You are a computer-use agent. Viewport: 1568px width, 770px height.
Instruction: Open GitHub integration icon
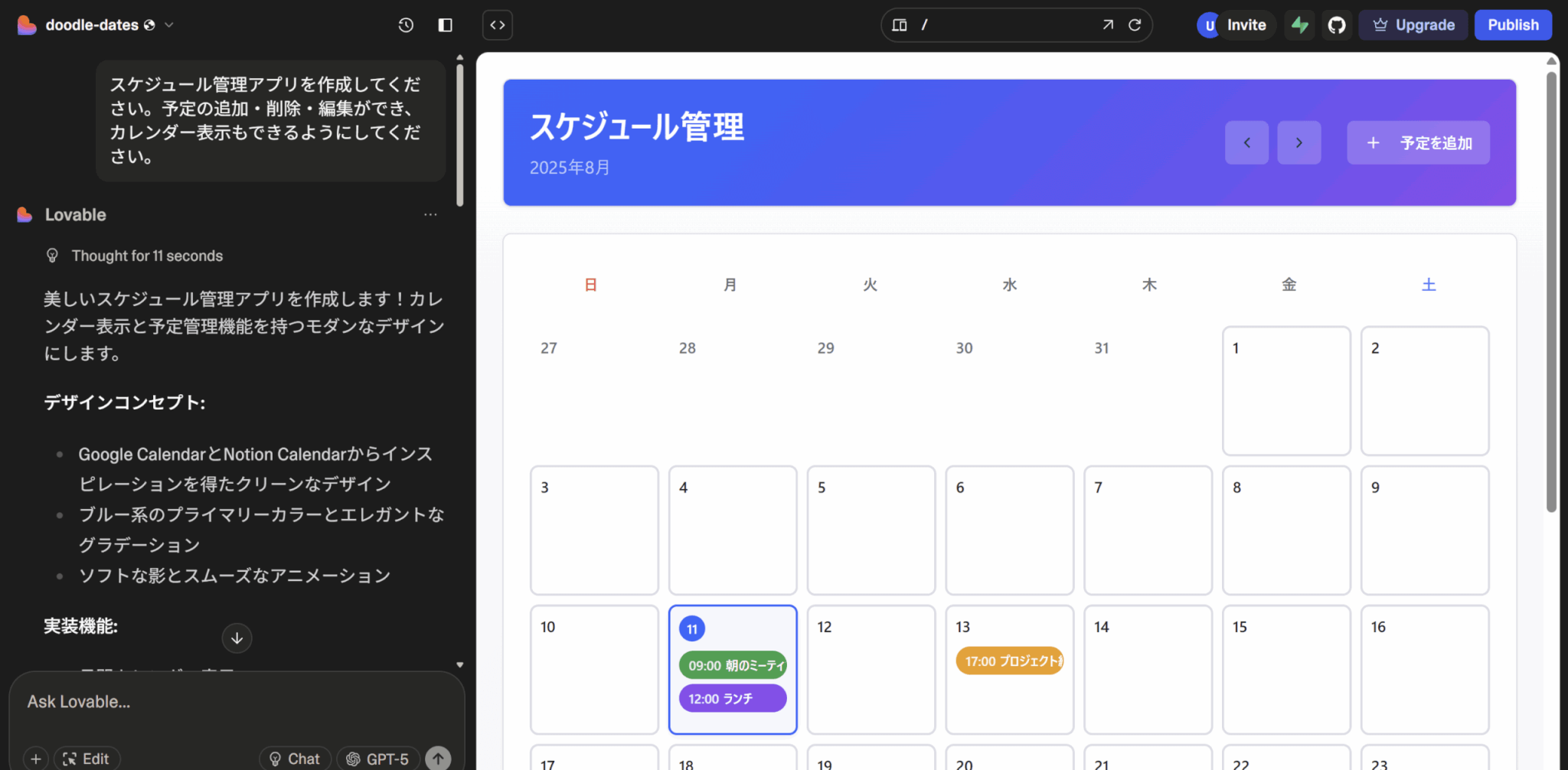[x=1337, y=25]
